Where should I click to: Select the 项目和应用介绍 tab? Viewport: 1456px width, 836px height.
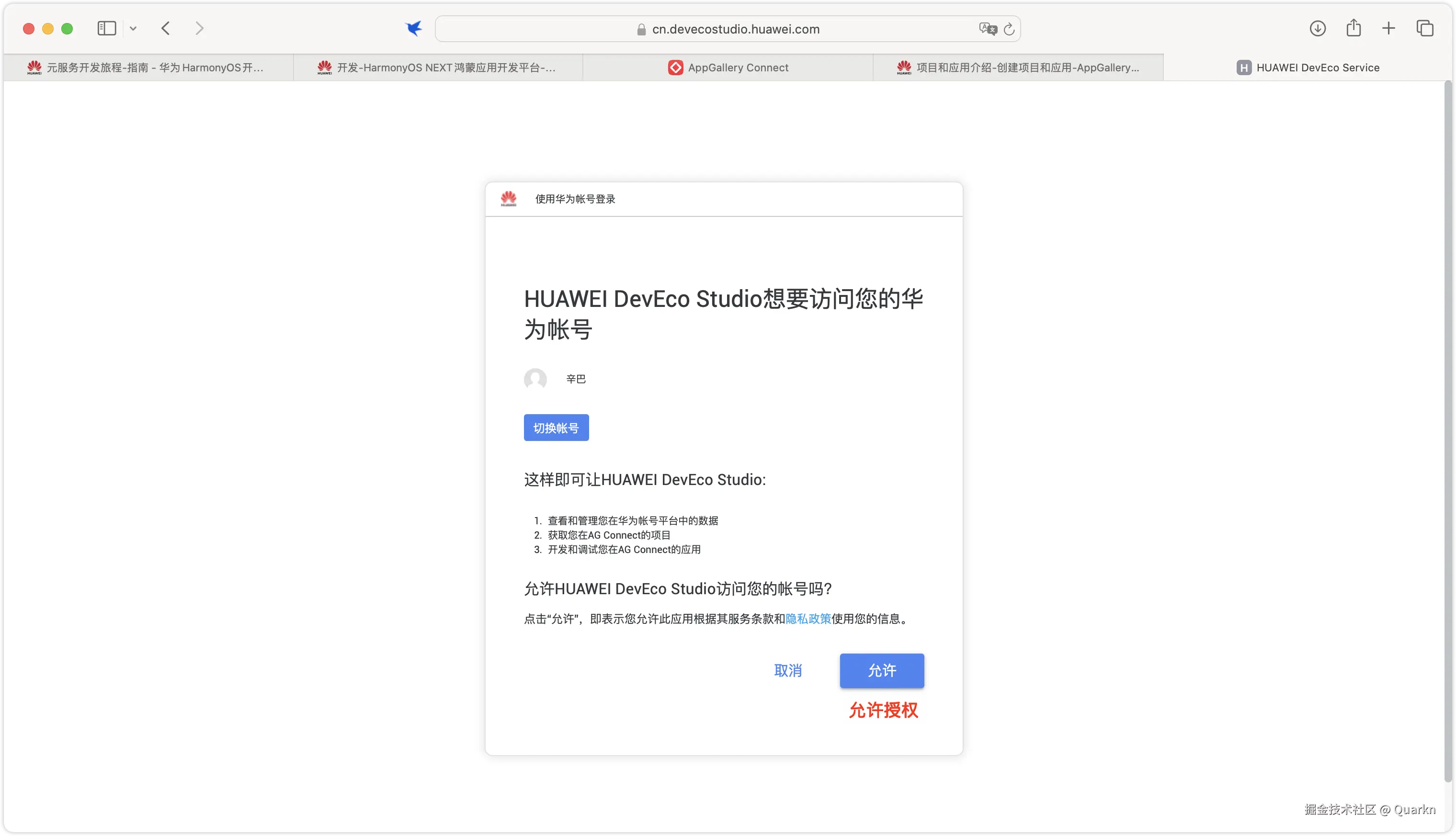(1018, 68)
